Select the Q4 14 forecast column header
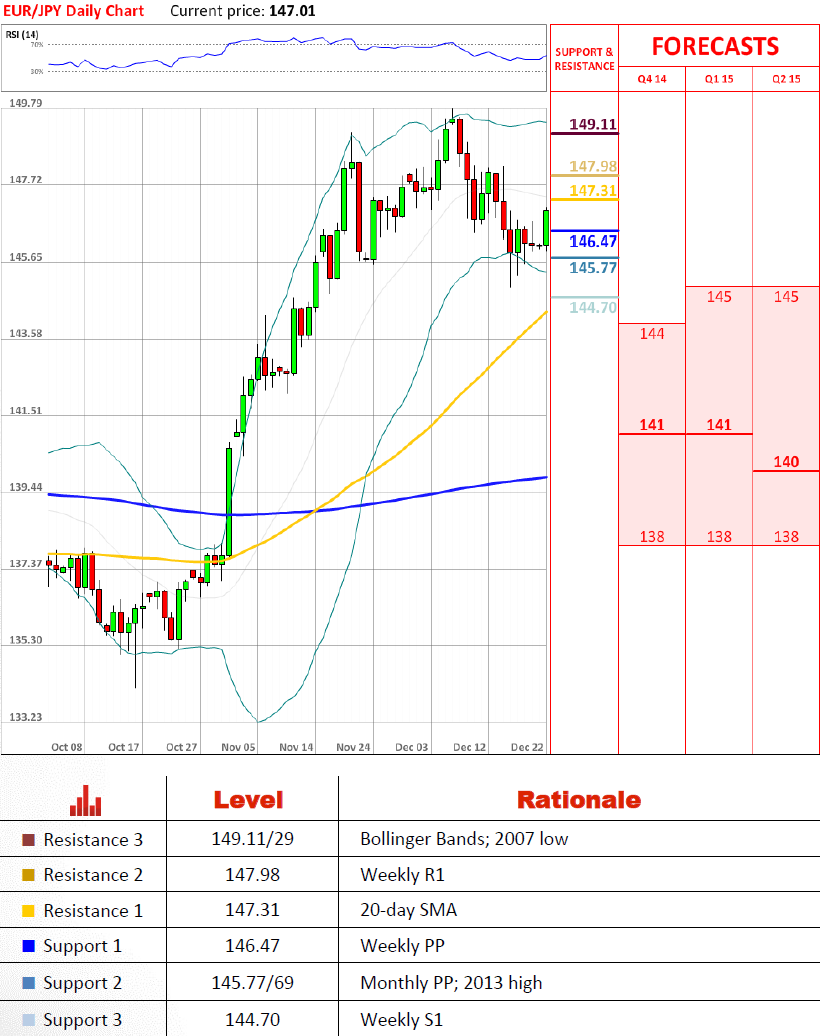820x1036 pixels. tap(652, 79)
